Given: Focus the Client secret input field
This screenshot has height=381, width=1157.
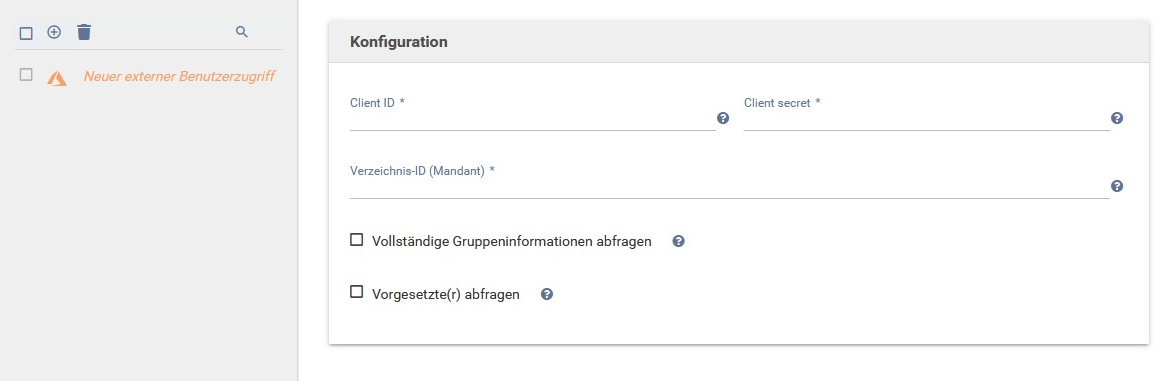Looking at the screenshot, I should pos(926,118).
